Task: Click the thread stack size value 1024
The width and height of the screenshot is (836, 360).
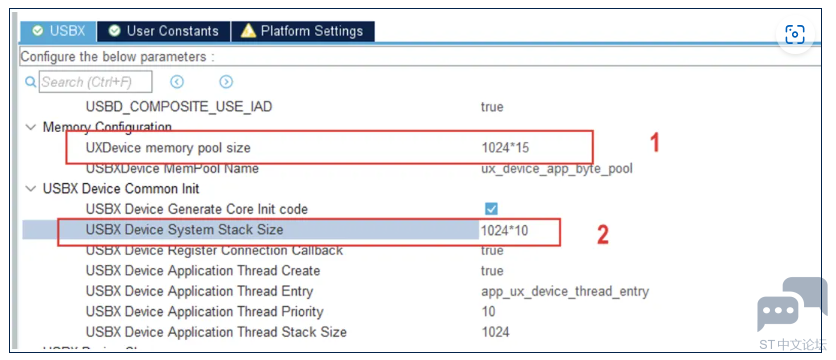Action: (x=495, y=332)
